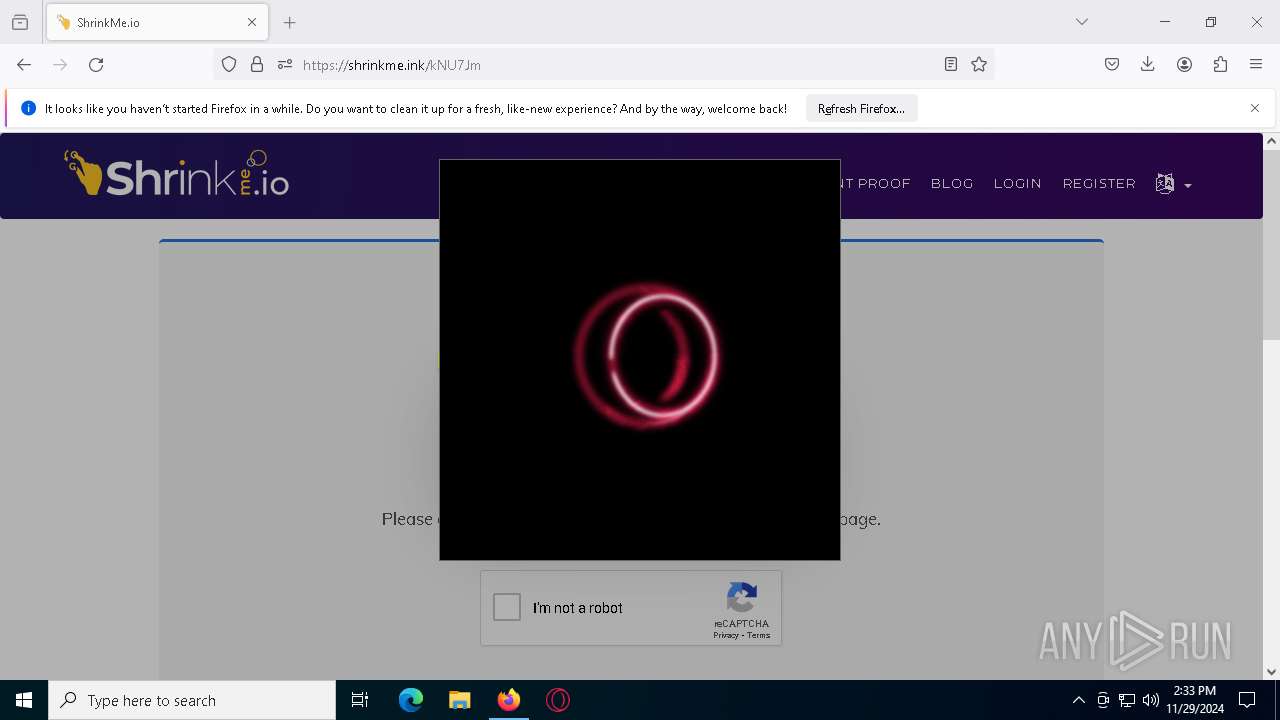
Task: Open a new tab with plus button
Action: pos(290,22)
